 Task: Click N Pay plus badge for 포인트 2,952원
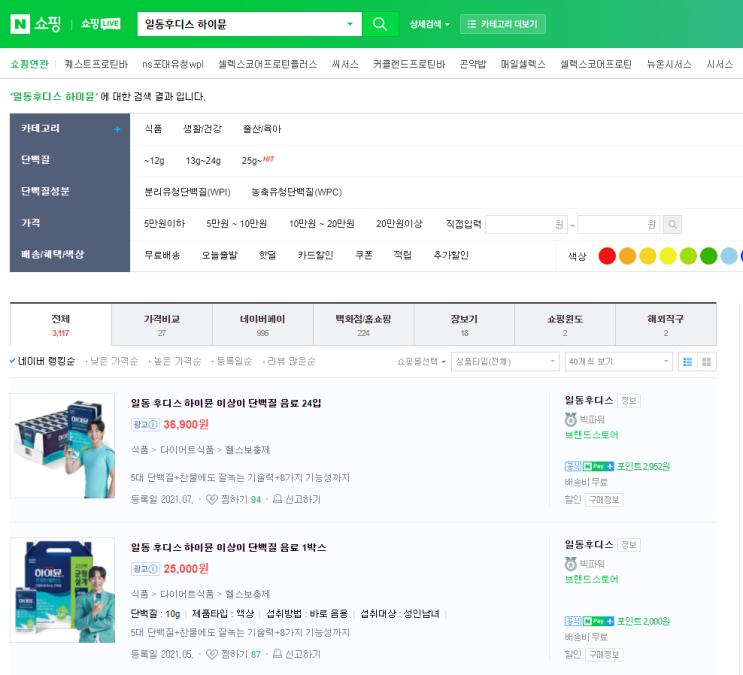[598, 466]
